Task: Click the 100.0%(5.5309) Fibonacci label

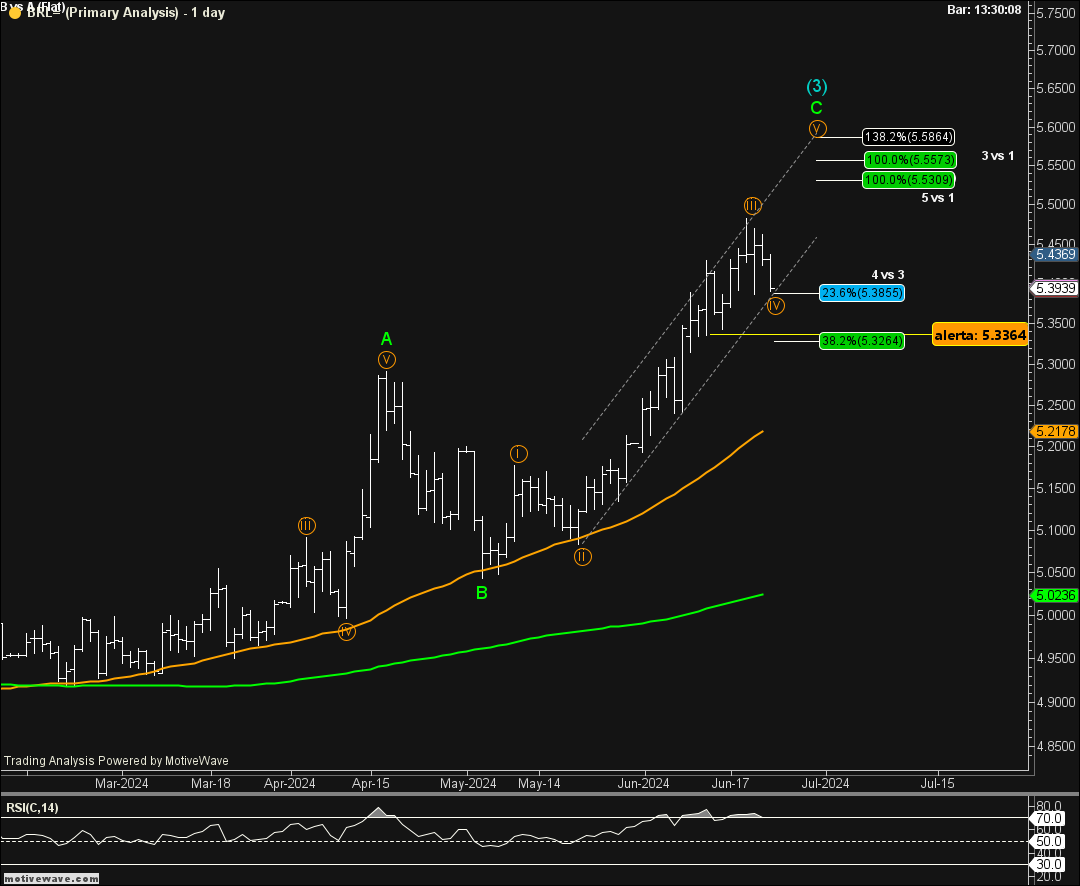Action: click(908, 180)
